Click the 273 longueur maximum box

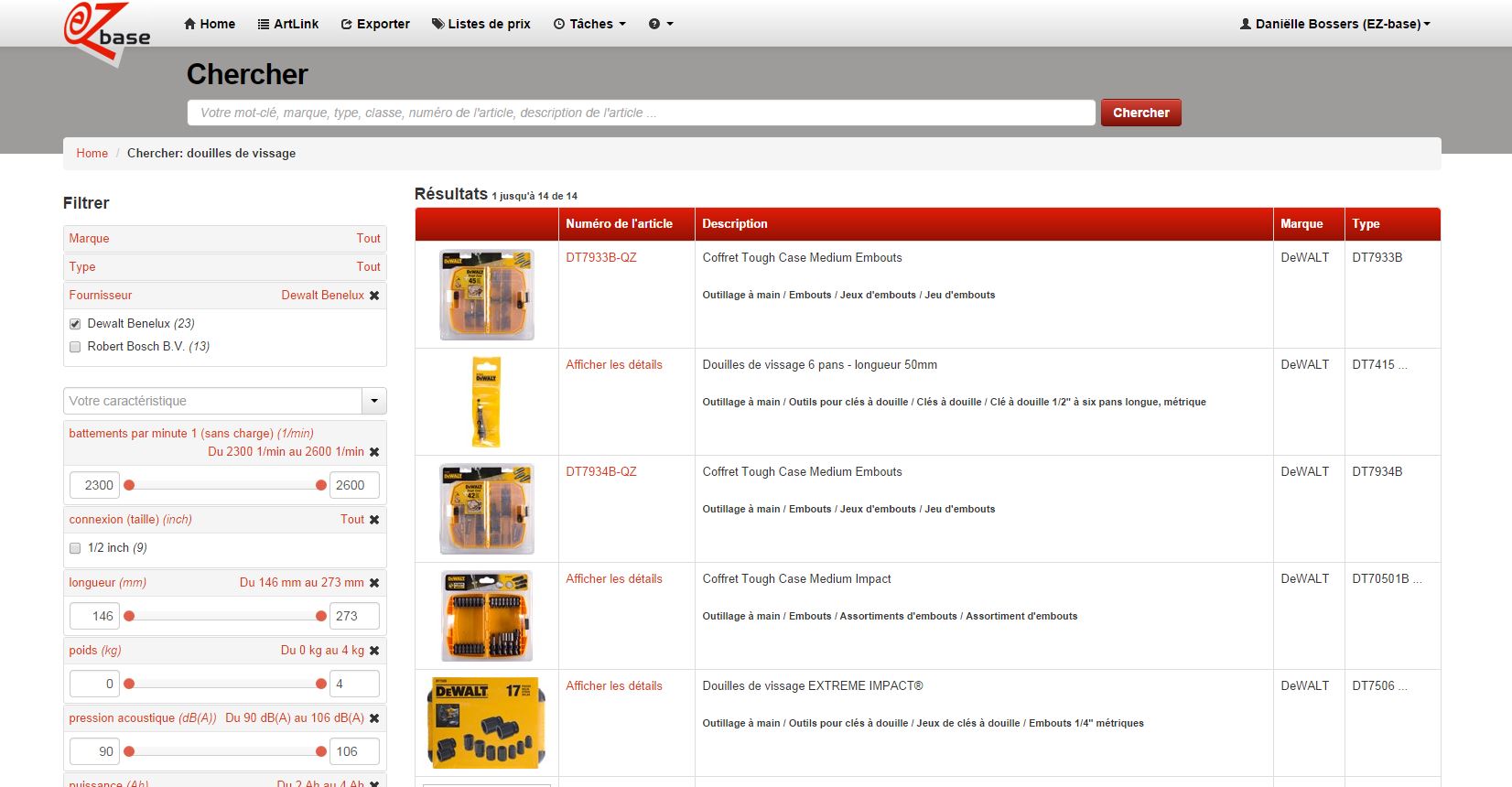point(354,616)
